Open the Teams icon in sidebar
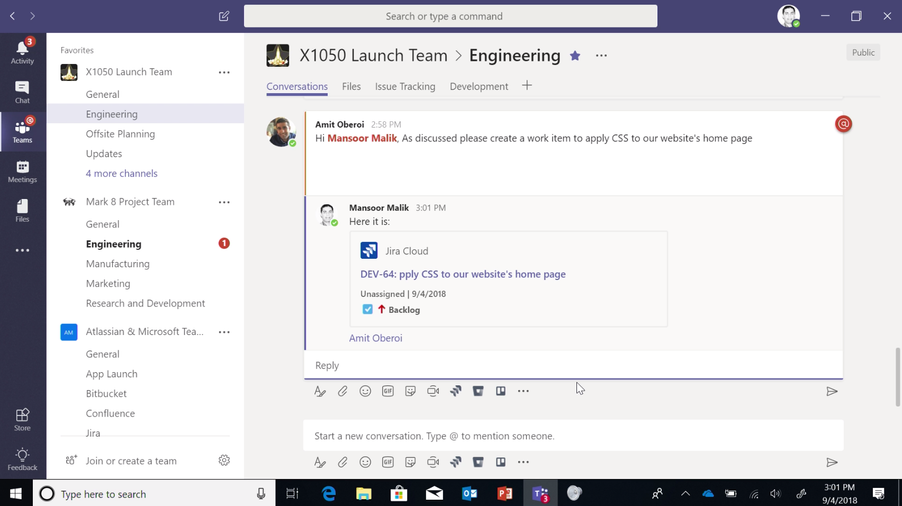Screen dimensions: 902x506 (x=22, y=131)
